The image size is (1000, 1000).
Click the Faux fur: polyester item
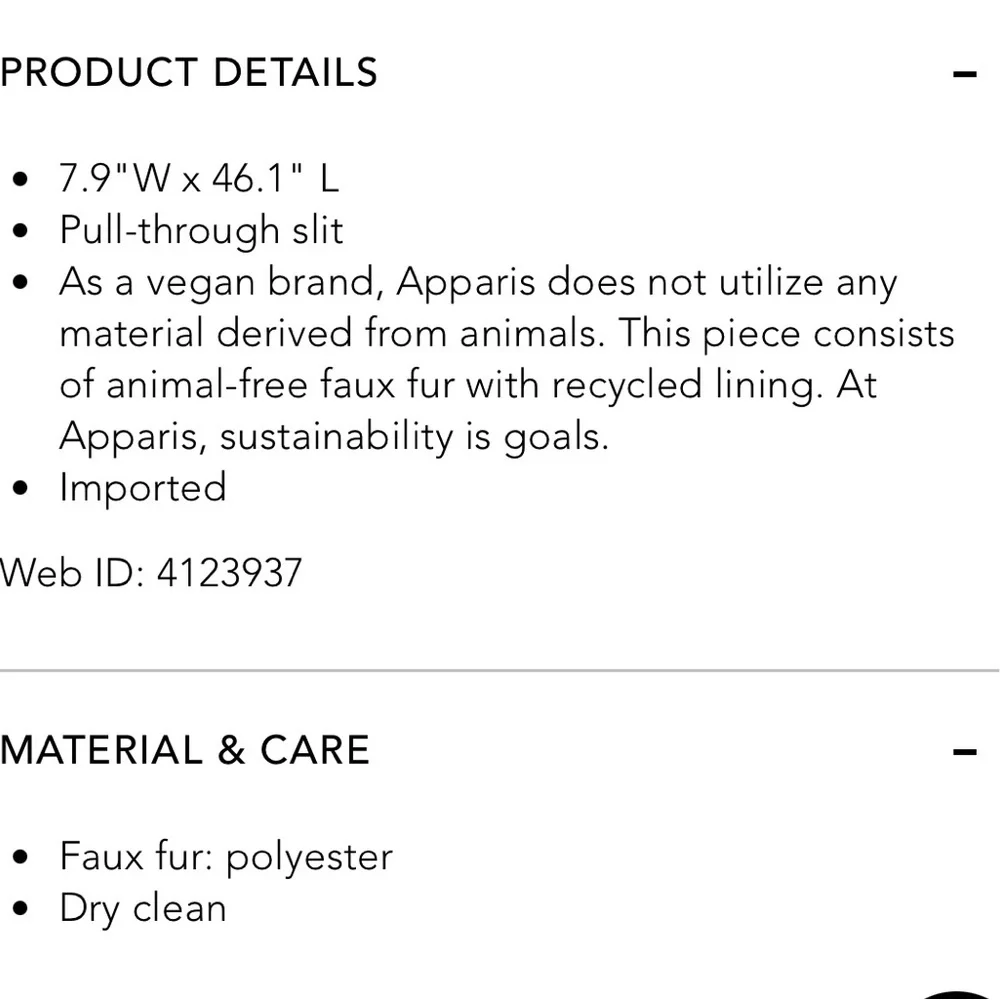[x=226, y=857]
